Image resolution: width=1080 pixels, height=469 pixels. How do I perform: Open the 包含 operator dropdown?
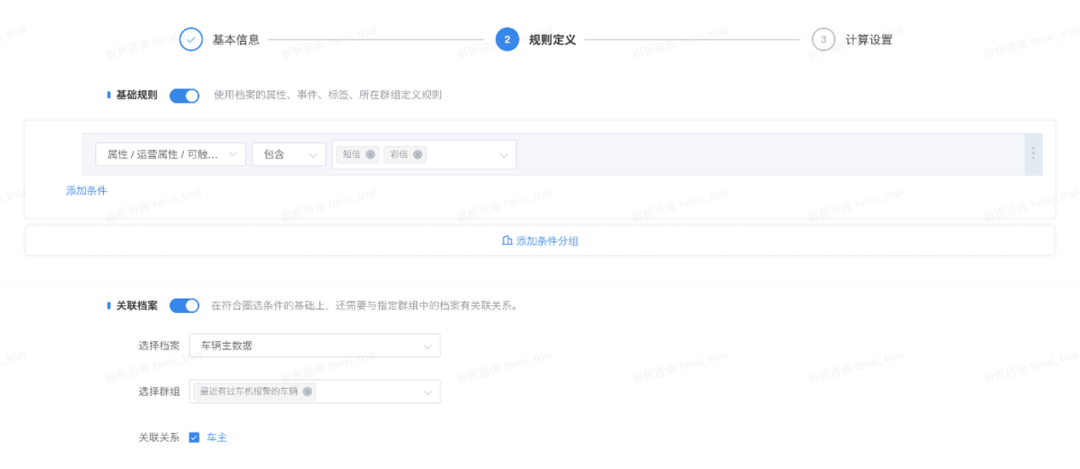[289, 154]
